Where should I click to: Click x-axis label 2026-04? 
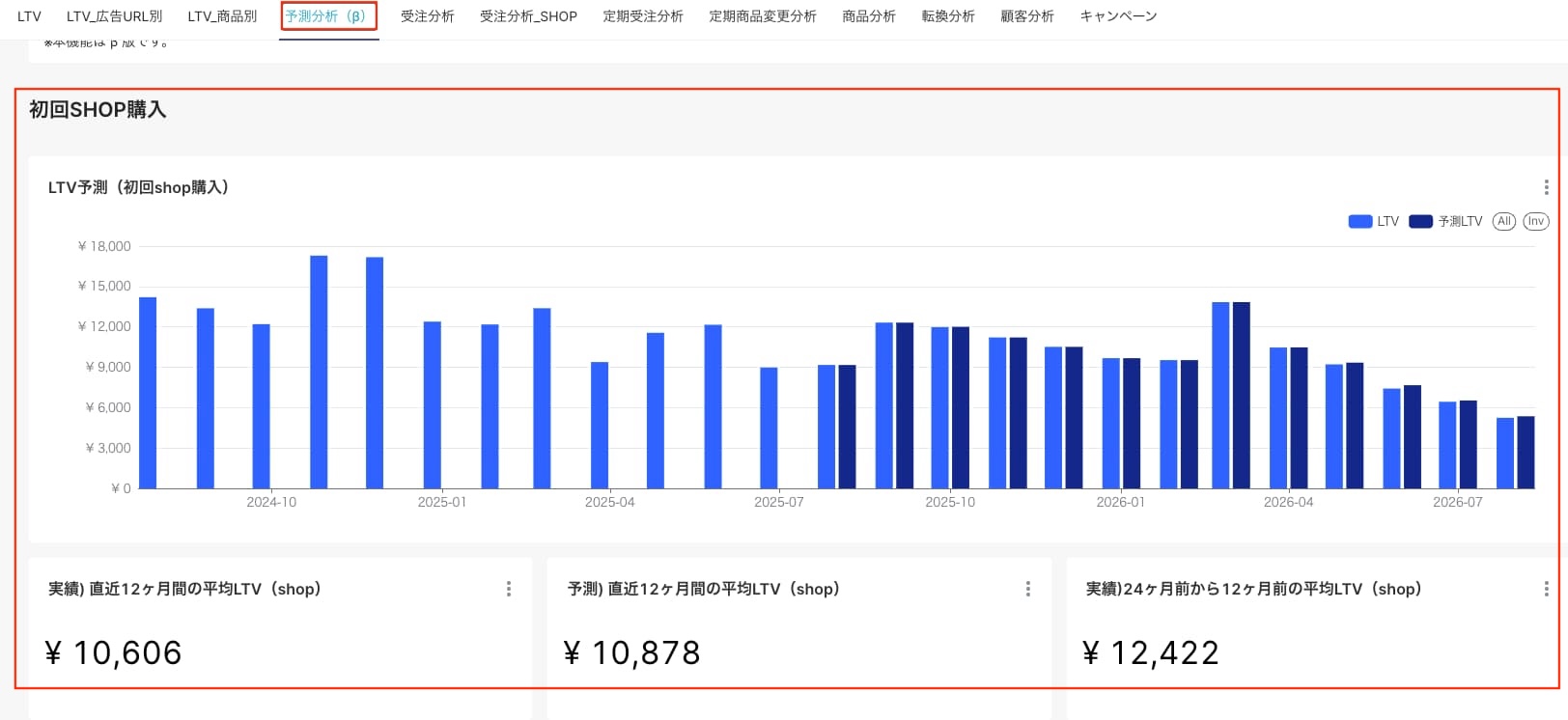1288,502
